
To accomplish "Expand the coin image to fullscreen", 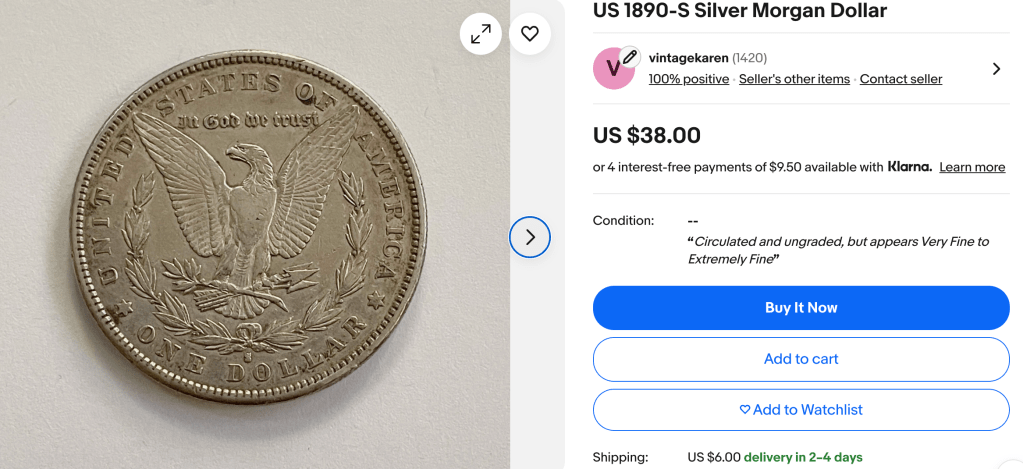I will [x=481, y=34].
